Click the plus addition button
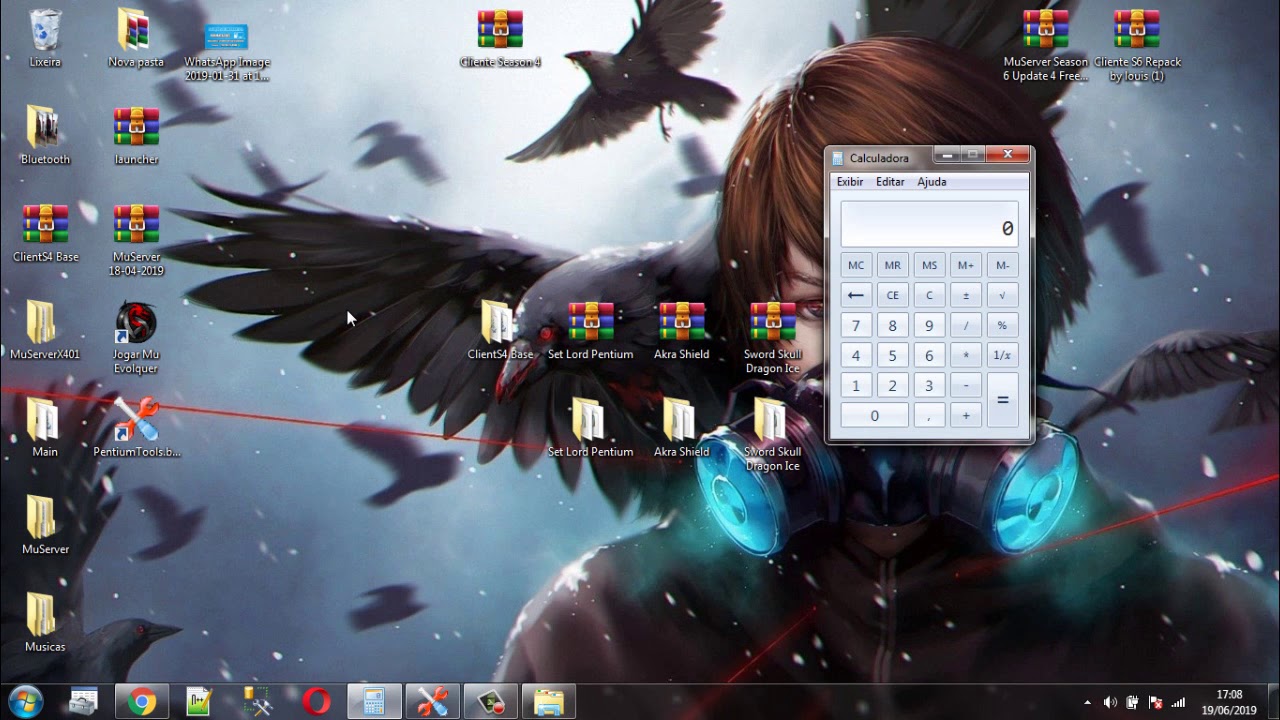Screen dimensions: 1280x720 click(966, 415)
